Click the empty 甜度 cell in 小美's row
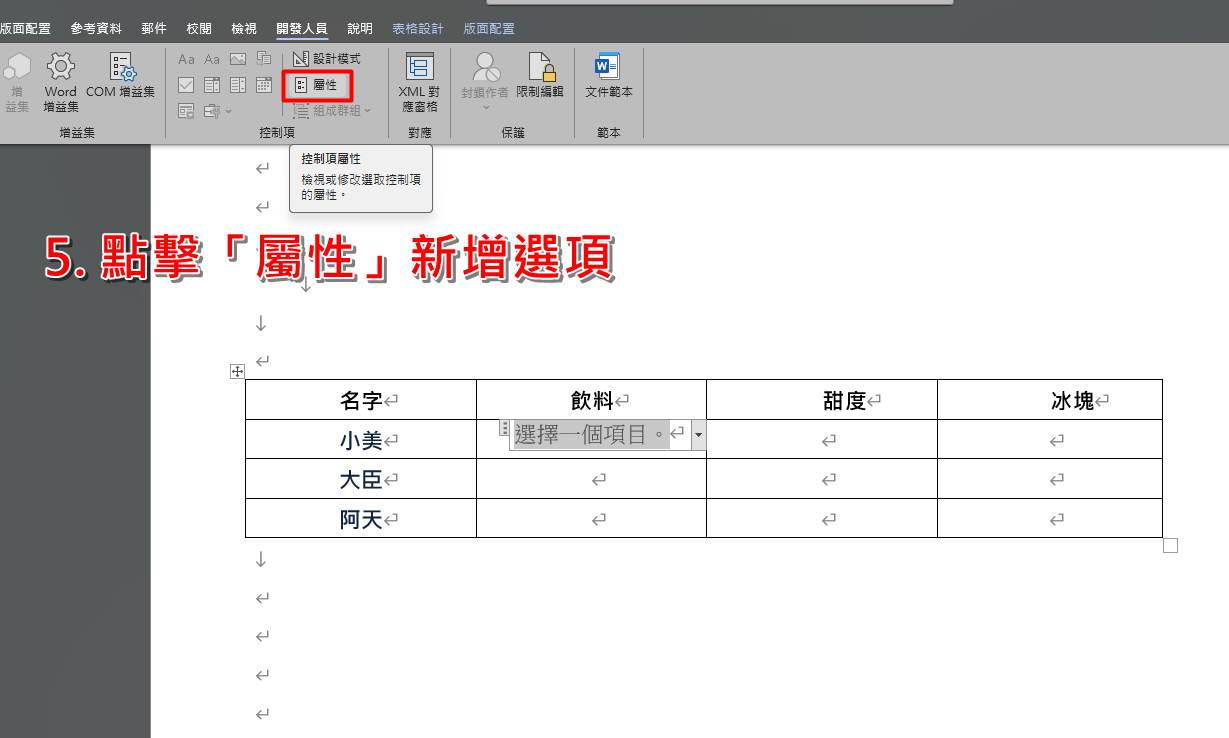The width and height of the screenshot is (1229, 738). click(x=822, y=439)
